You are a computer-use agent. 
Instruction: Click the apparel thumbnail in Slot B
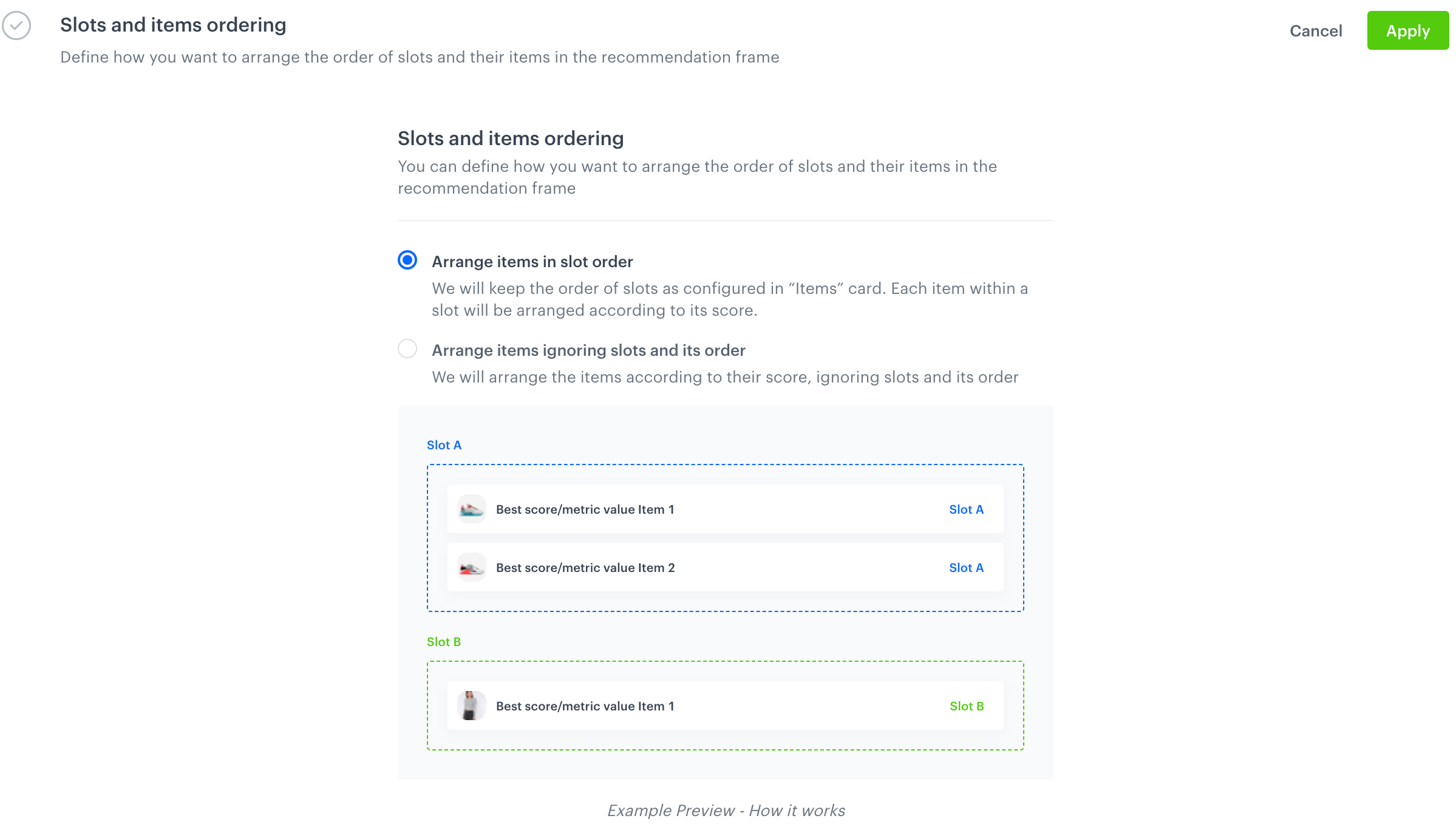471,706
